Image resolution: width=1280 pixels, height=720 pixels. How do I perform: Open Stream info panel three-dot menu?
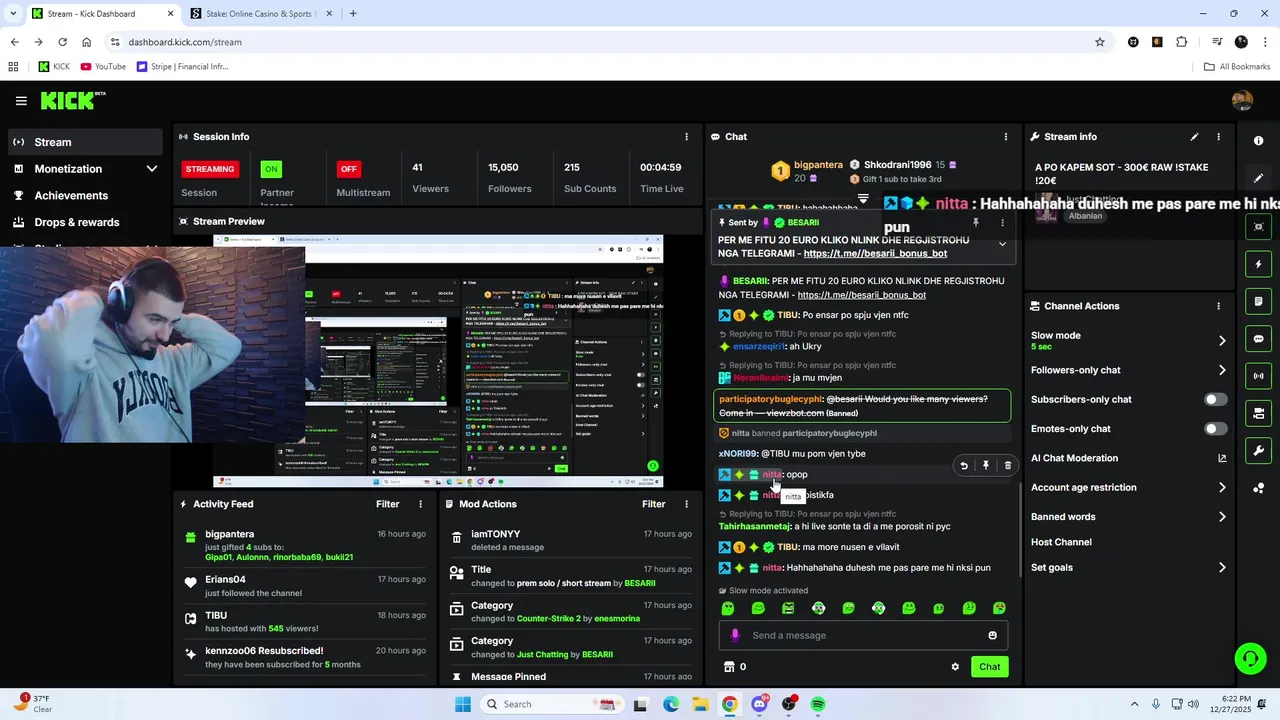pyautogui.click(x=1218, y=137)
